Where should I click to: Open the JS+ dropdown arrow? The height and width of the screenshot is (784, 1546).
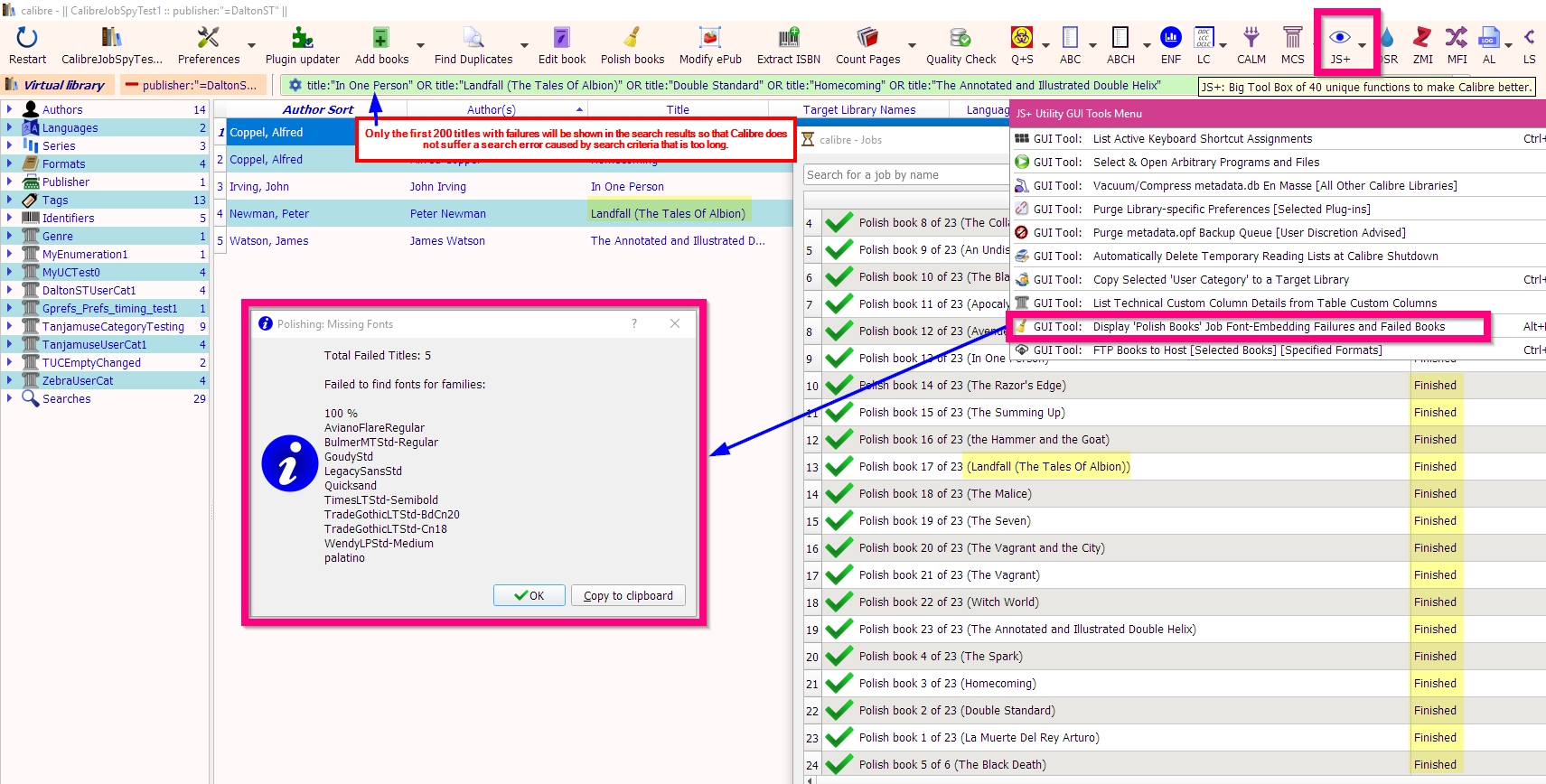tap(1362, 45)
